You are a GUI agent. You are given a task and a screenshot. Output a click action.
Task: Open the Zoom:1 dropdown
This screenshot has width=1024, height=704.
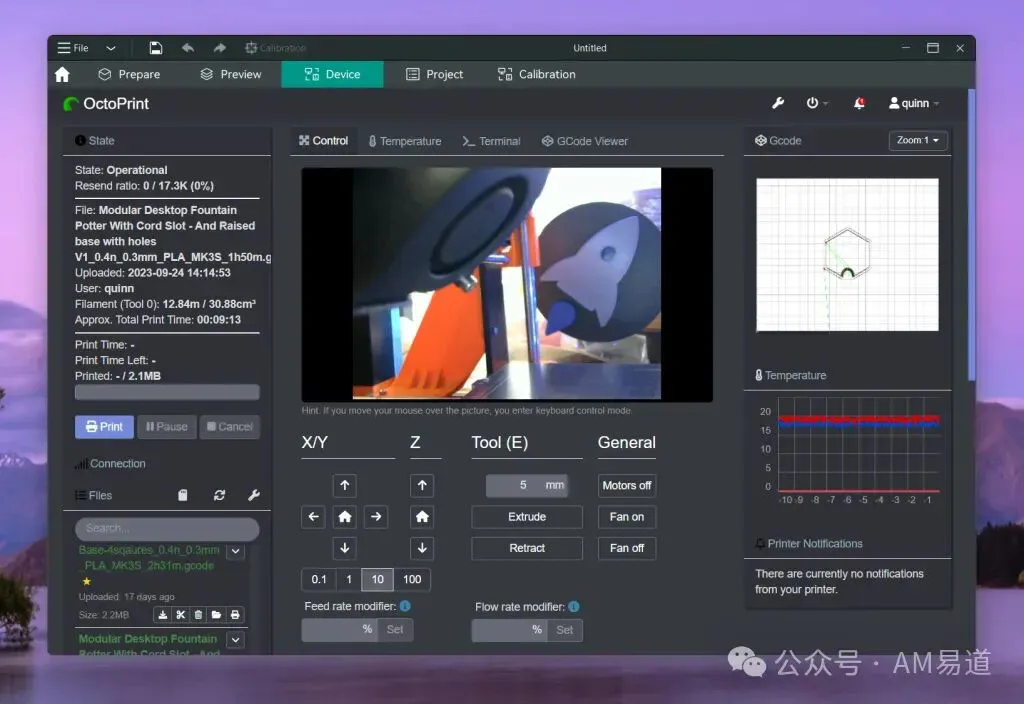coord(918,140)
